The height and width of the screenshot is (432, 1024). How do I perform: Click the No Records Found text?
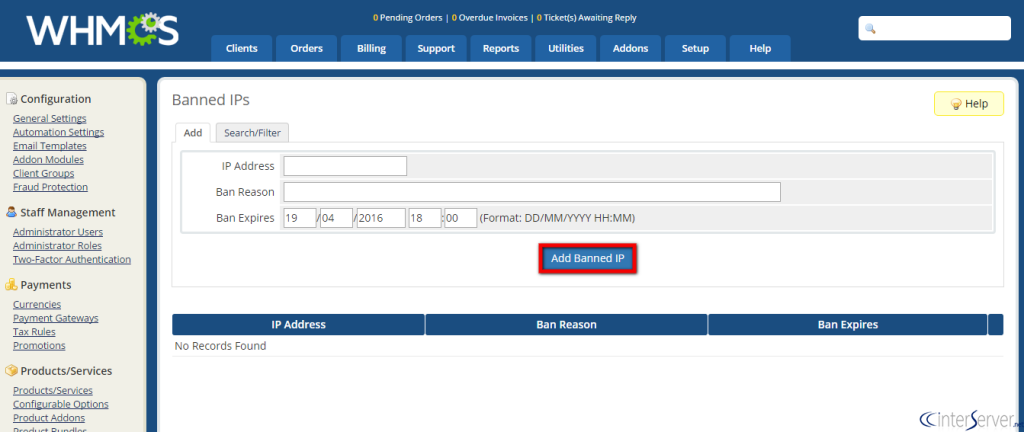coord(220,346)
